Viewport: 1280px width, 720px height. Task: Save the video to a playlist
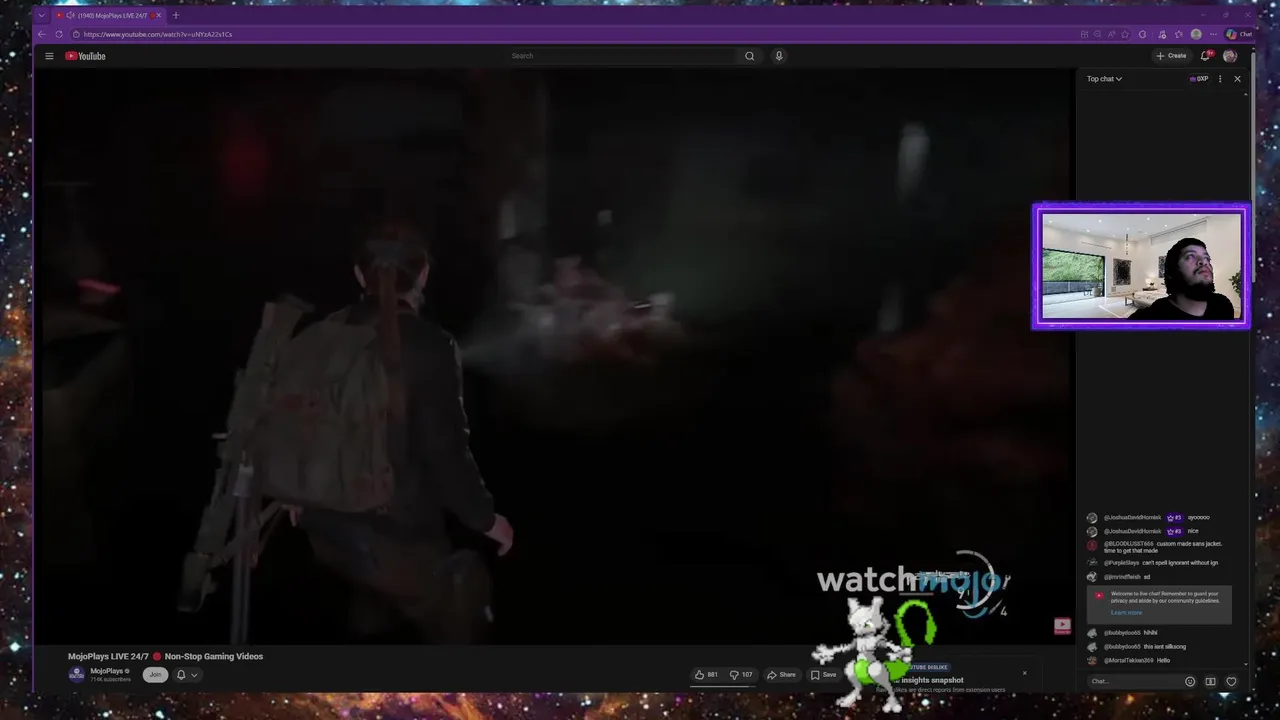point(824,675)
